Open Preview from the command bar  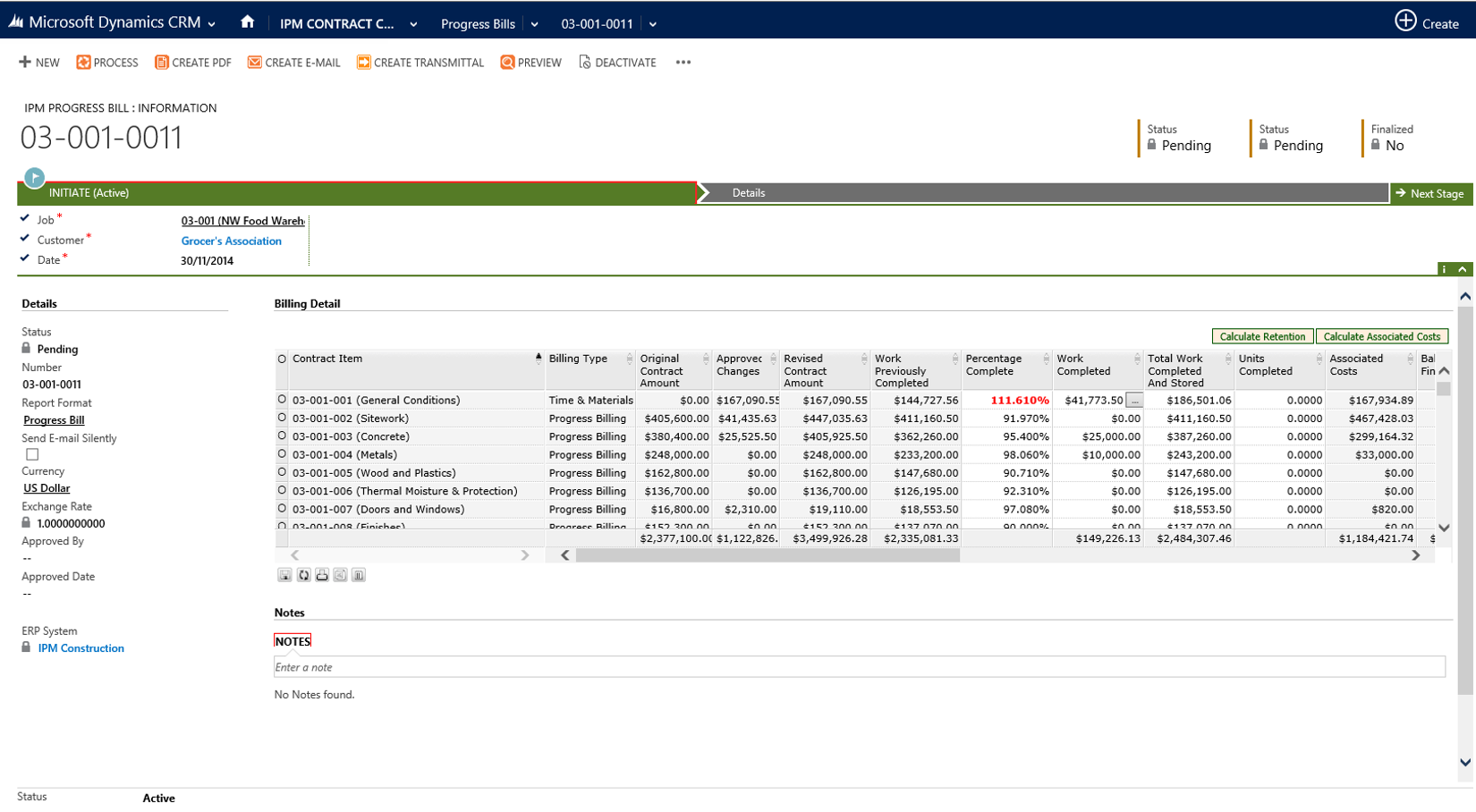coord(530,62)
